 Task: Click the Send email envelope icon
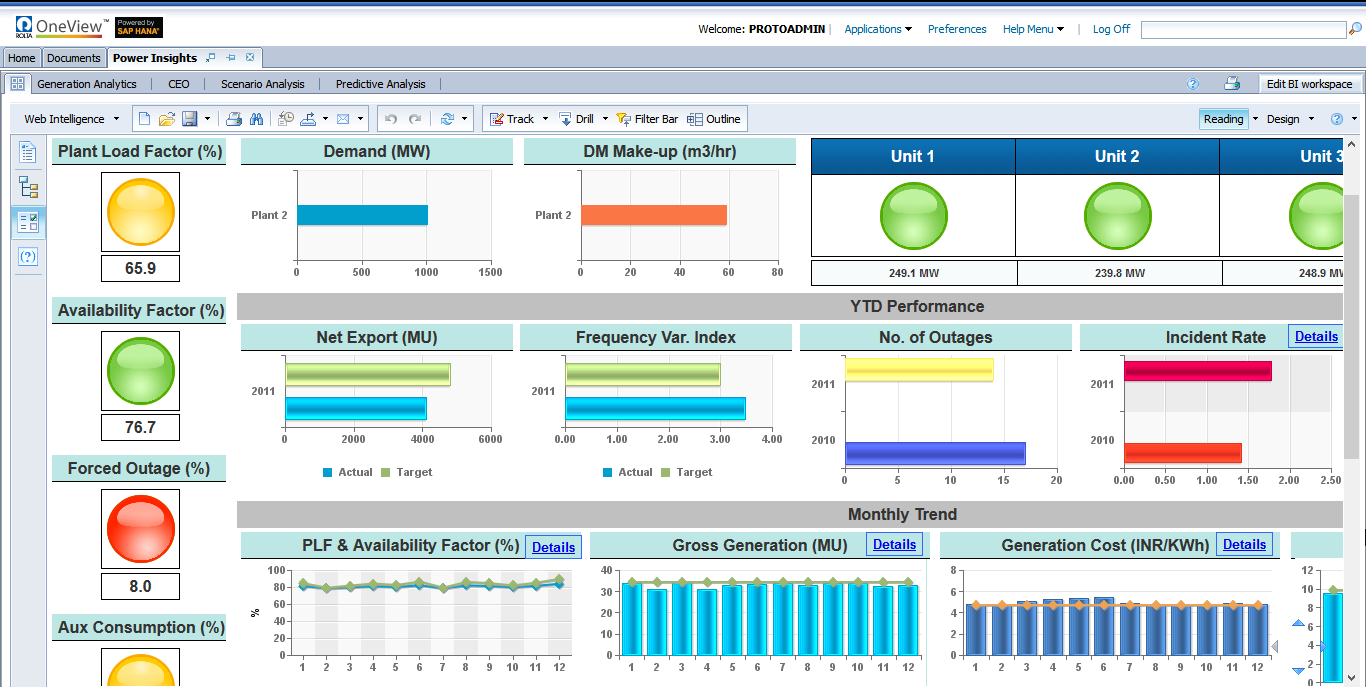point(343,119)
